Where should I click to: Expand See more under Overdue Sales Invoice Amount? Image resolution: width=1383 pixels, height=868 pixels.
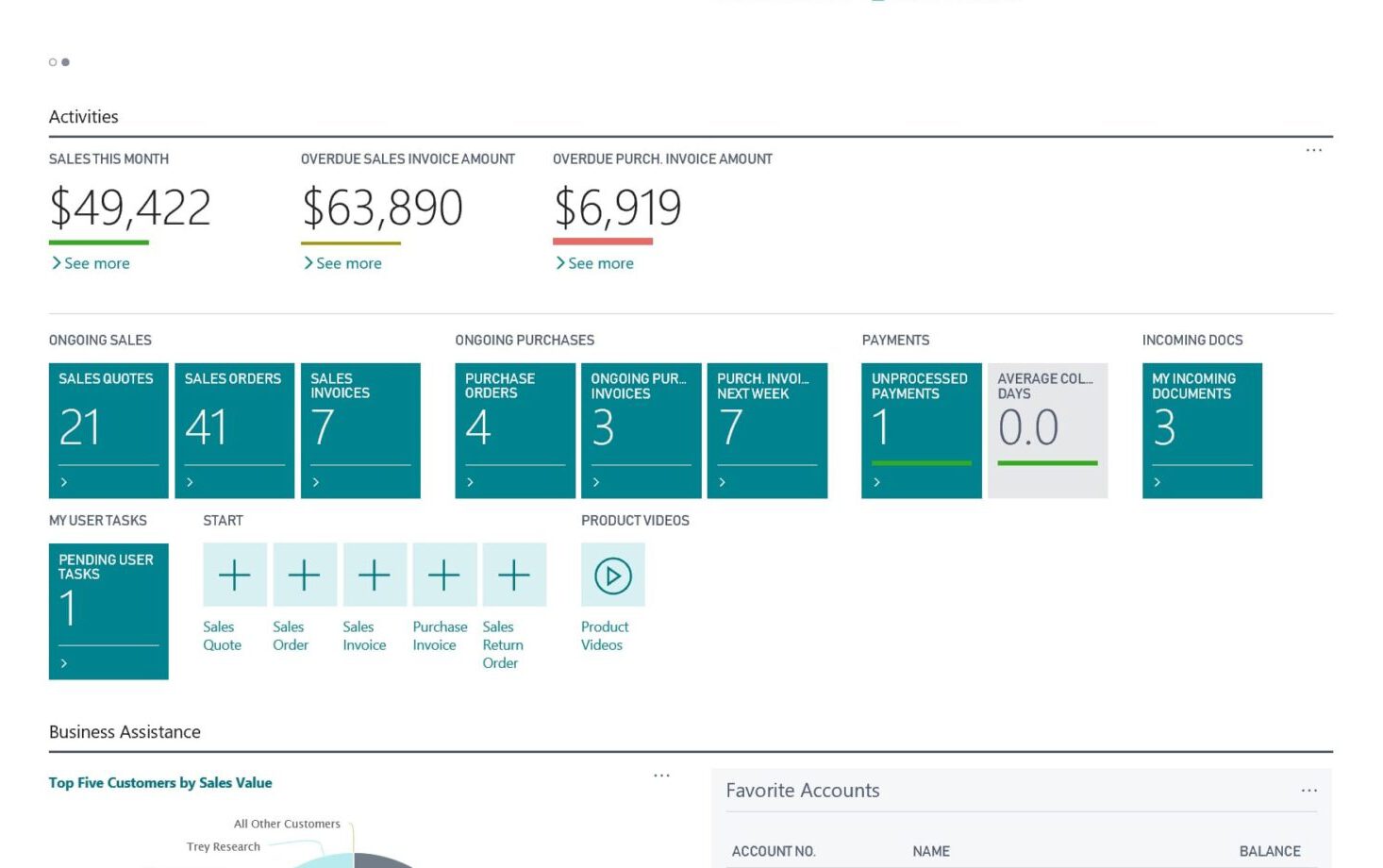[342, 263]
